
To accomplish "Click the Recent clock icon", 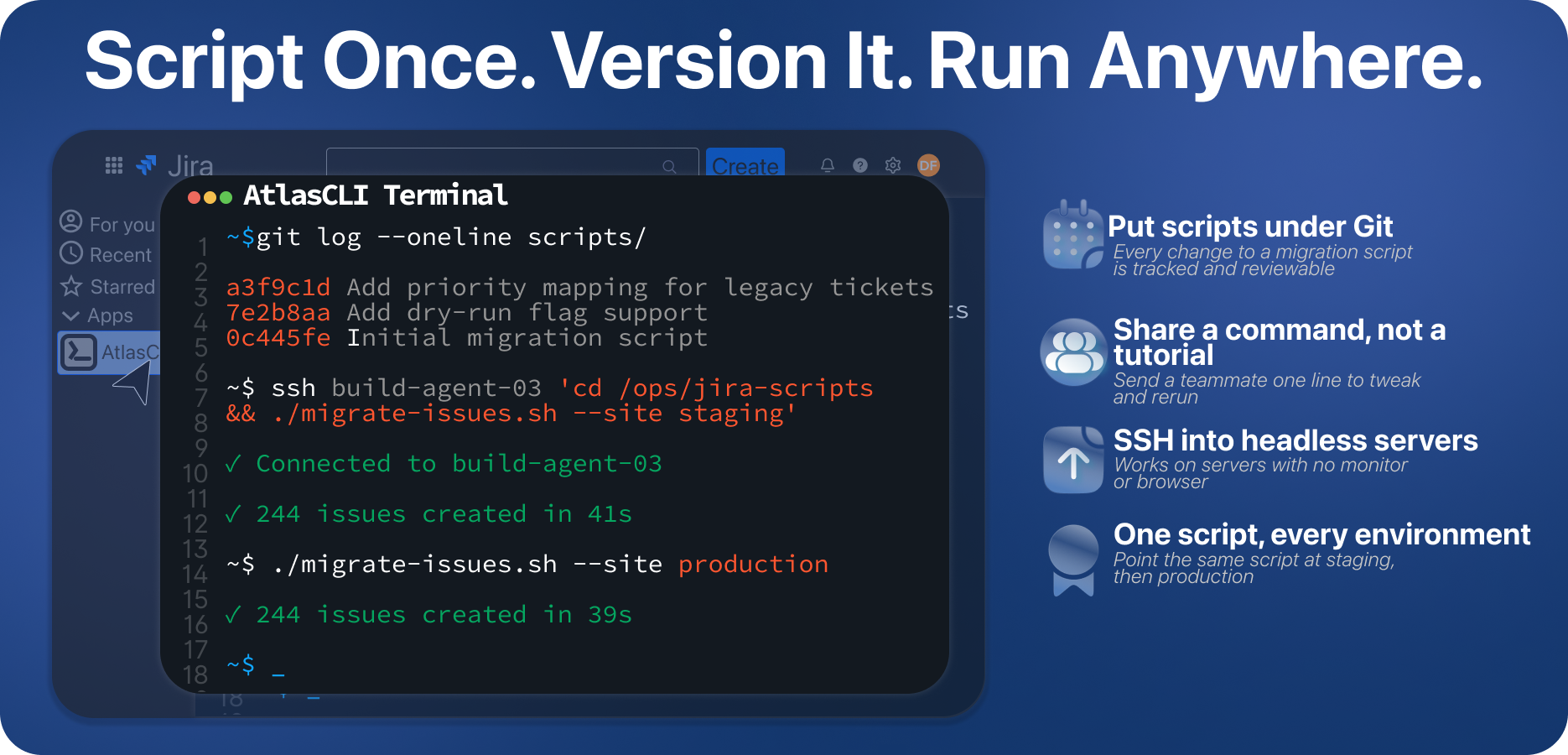I will pos(71,253).
